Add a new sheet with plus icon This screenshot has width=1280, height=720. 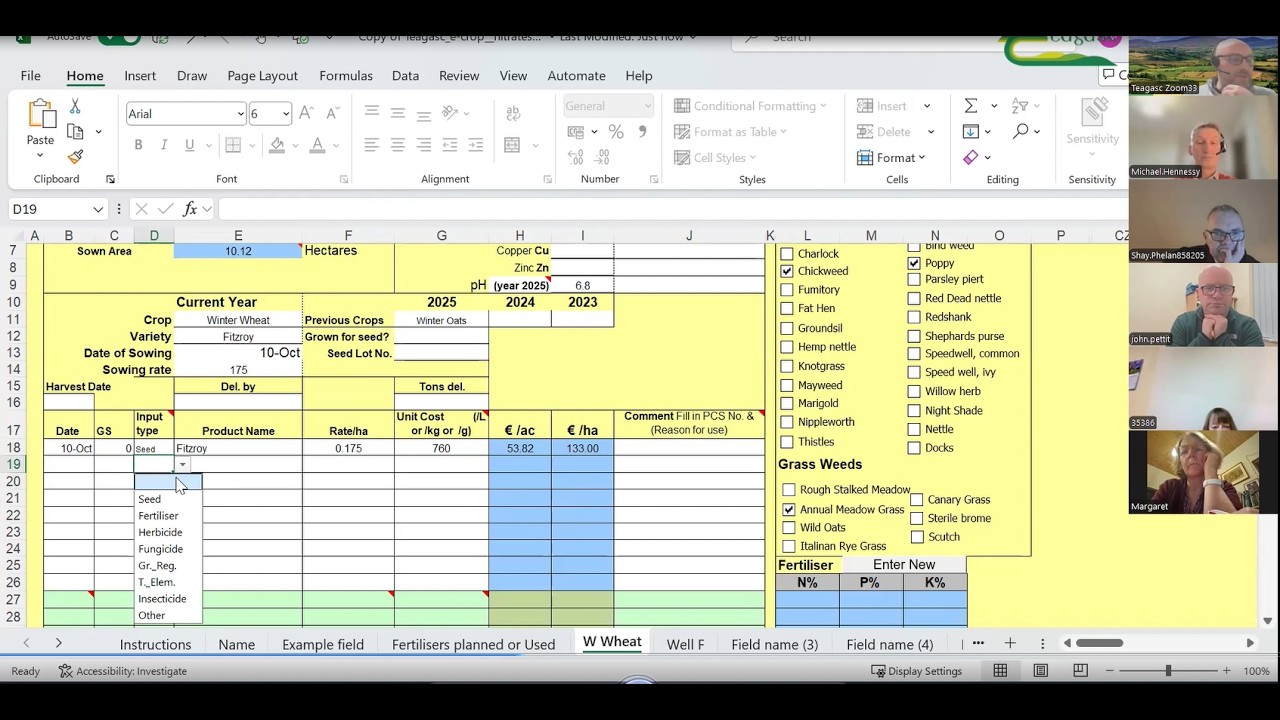1010,643
